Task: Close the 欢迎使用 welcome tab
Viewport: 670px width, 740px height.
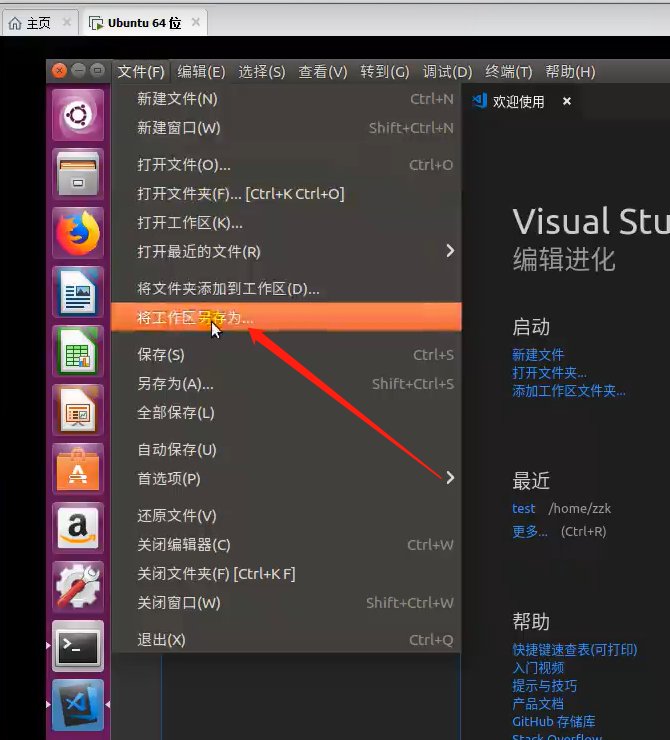Action: [567, 101]
